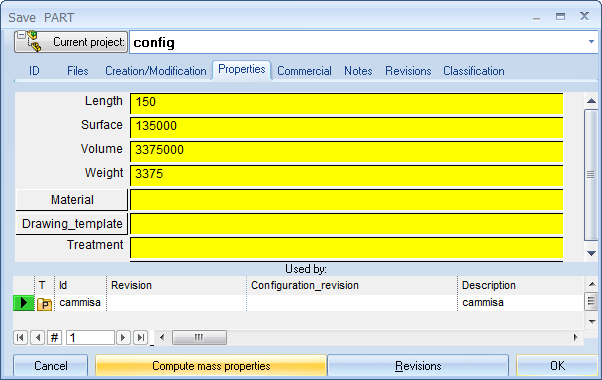Open the Creation/Modification tab
Image resolution: width=602 pixels, height=380 pixels.
155,71
